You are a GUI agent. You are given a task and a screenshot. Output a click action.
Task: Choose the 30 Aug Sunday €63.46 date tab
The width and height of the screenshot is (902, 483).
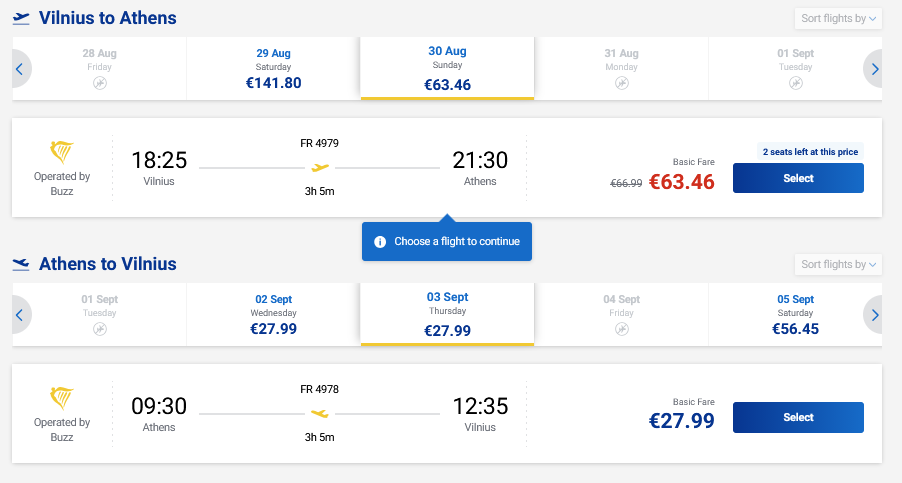point(447,68)
